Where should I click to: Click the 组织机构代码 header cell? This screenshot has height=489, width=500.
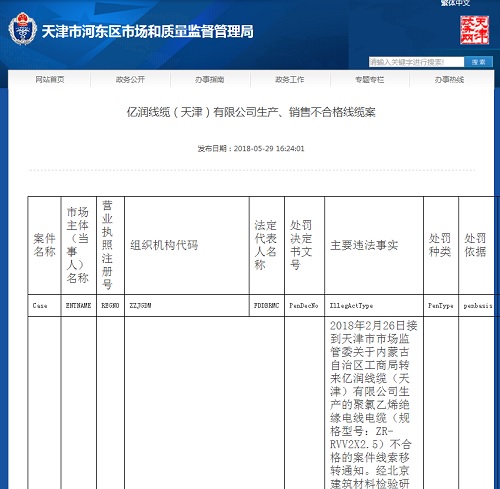(187, 245)
